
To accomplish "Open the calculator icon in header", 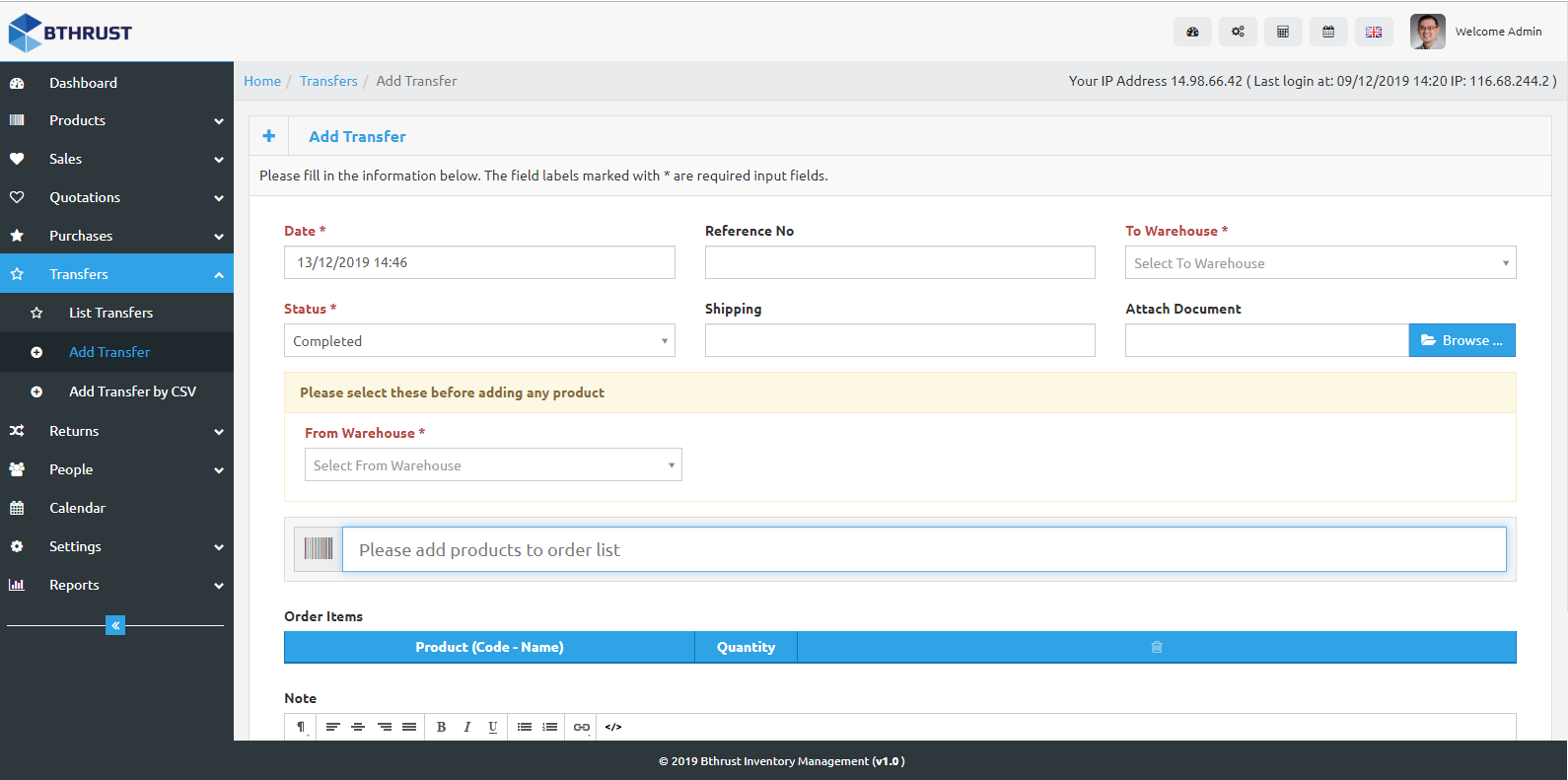I will point(1283,32).
